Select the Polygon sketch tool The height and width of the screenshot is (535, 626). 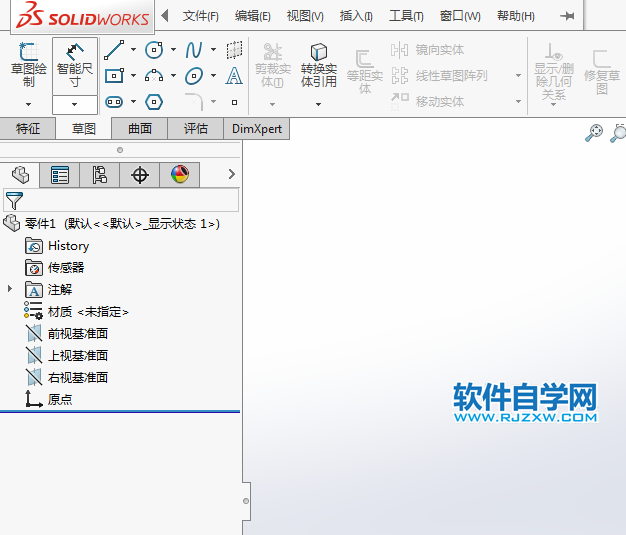[154, 102]
